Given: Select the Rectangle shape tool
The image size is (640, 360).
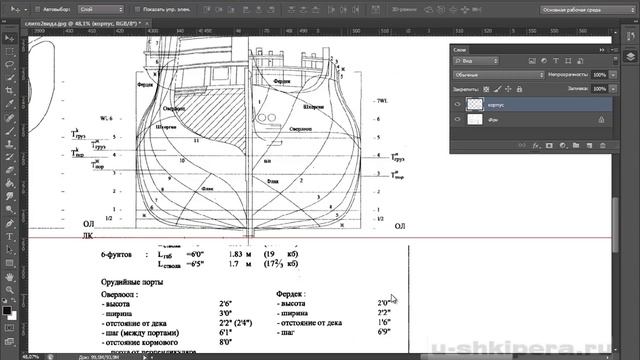Looking at the screenshot, I should [x=9, y=263].
